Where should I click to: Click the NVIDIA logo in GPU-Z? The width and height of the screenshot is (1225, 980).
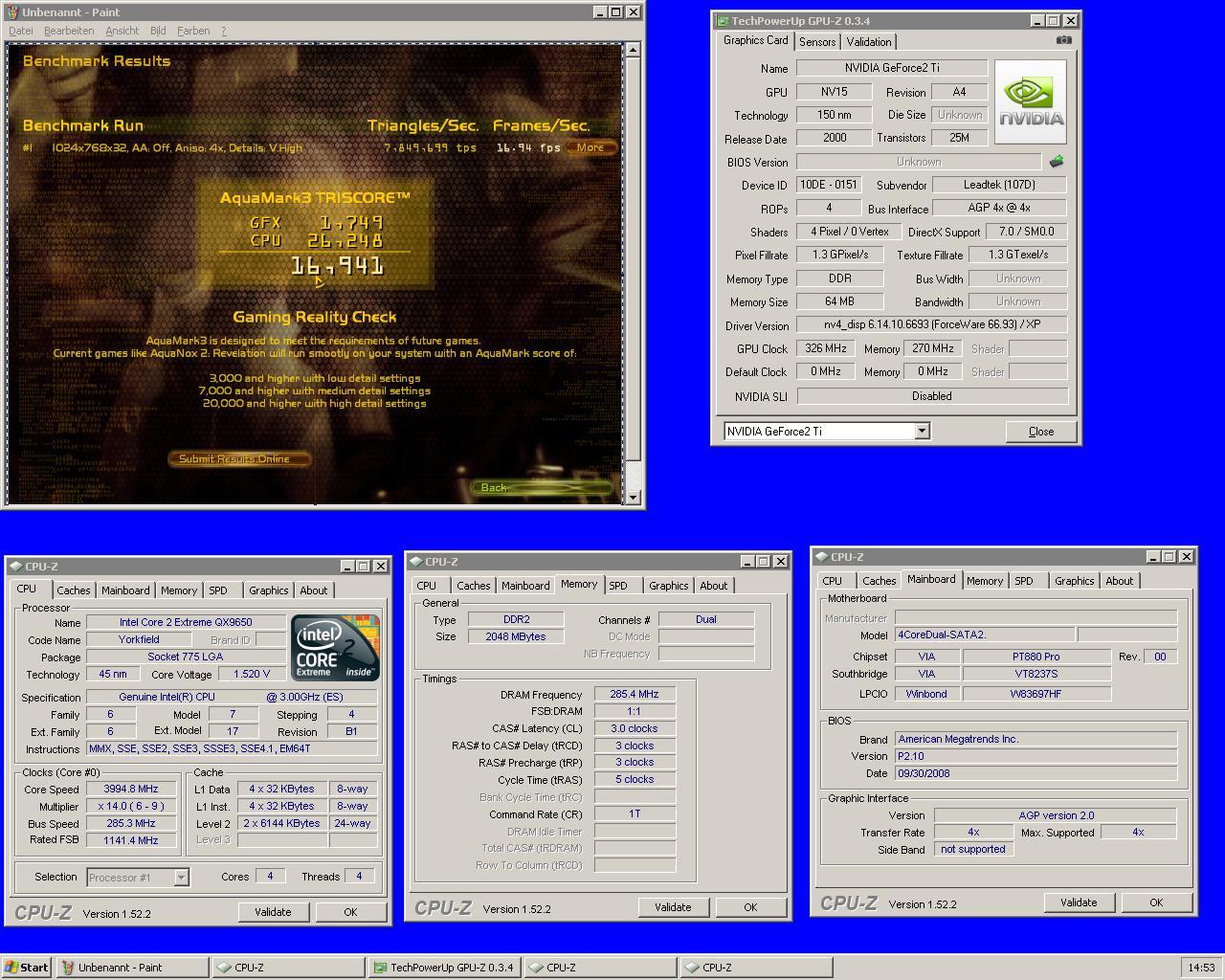[1031, 102]
